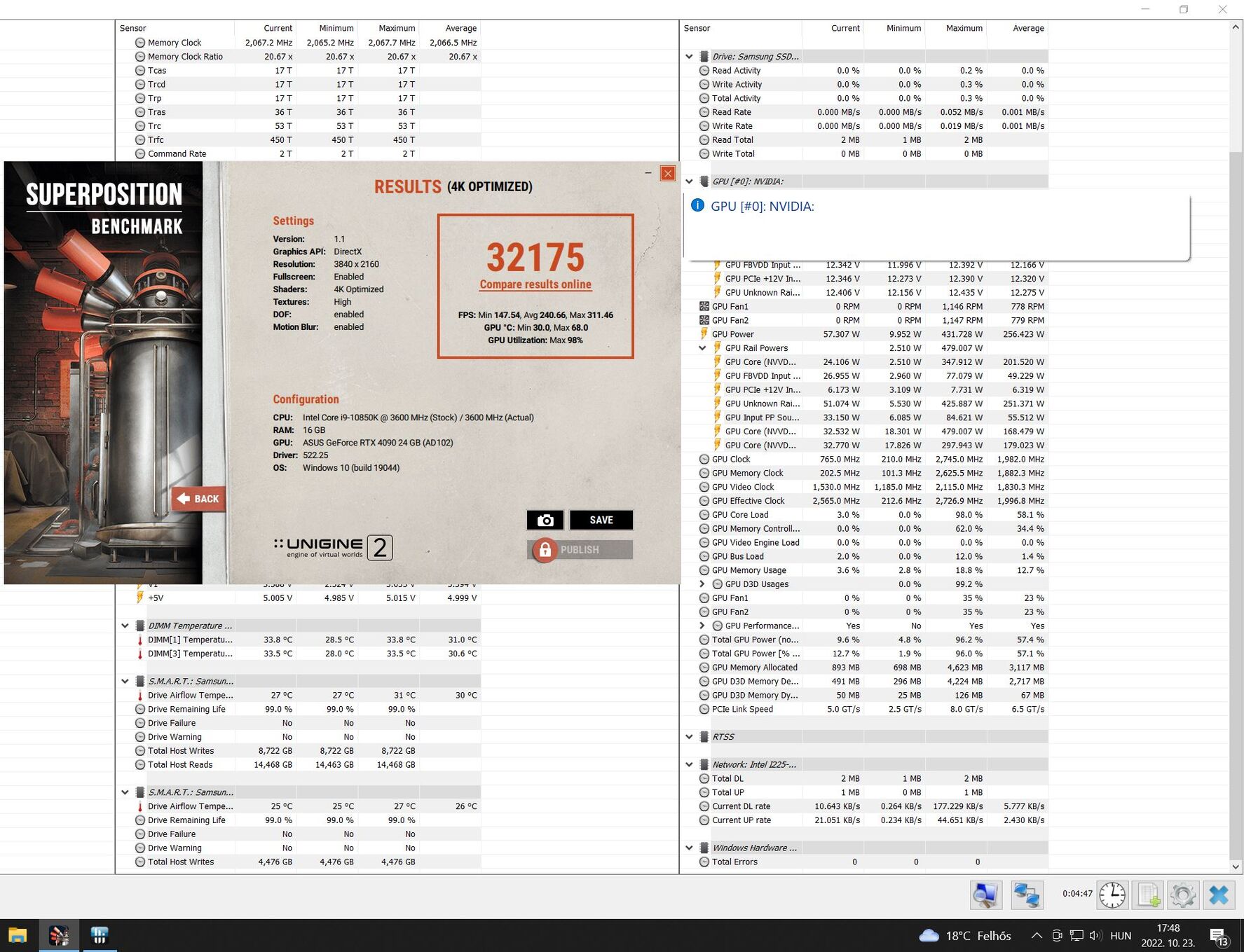Collapse the Drive: Samsung SSD group
The width and height of the screenshot is (1244, 952).
pyautogui.click(x=689, y=57)
